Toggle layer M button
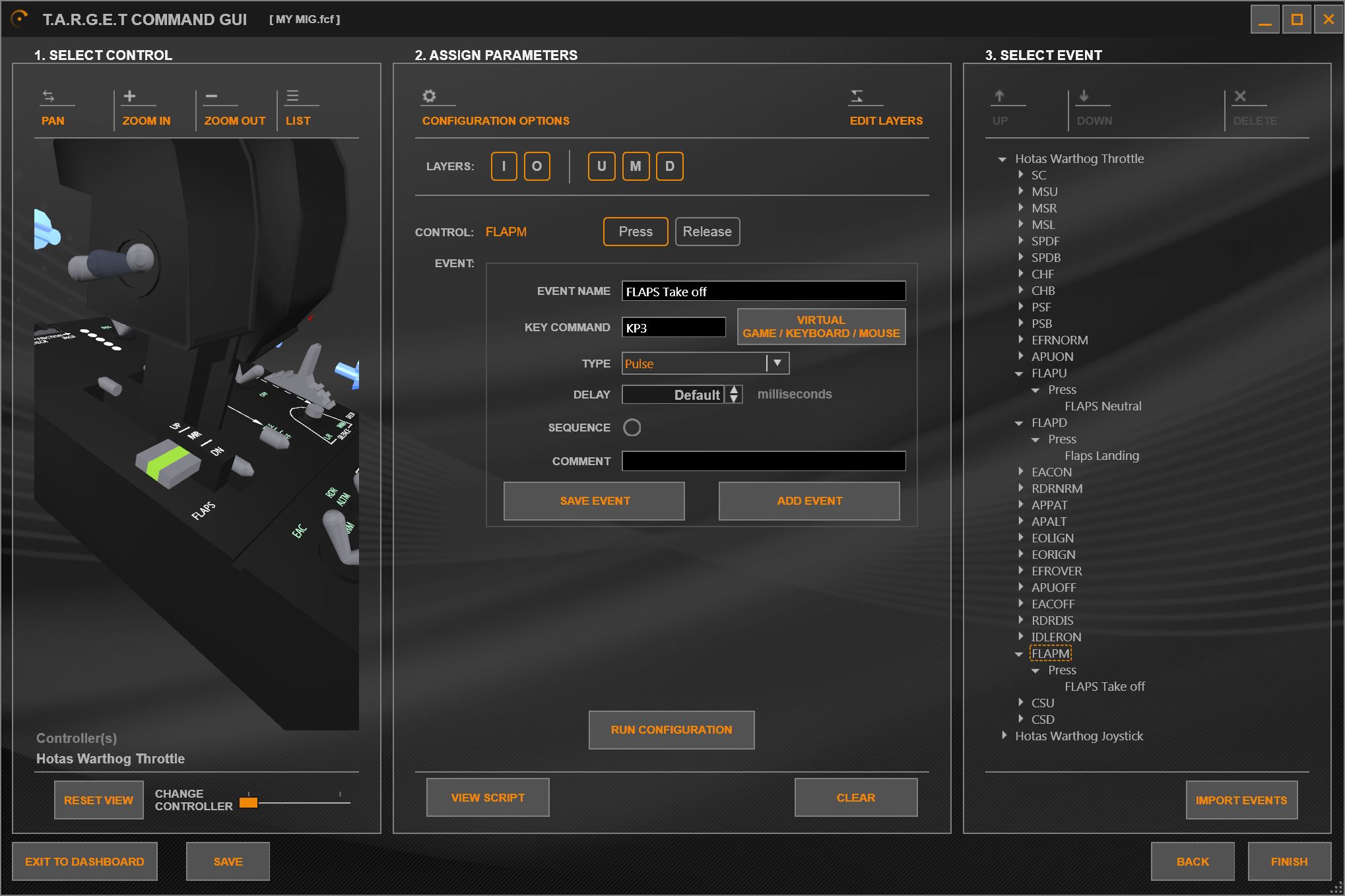This screenshot has height=896, width=1345. pyautogui.click(x=636, y=166)
